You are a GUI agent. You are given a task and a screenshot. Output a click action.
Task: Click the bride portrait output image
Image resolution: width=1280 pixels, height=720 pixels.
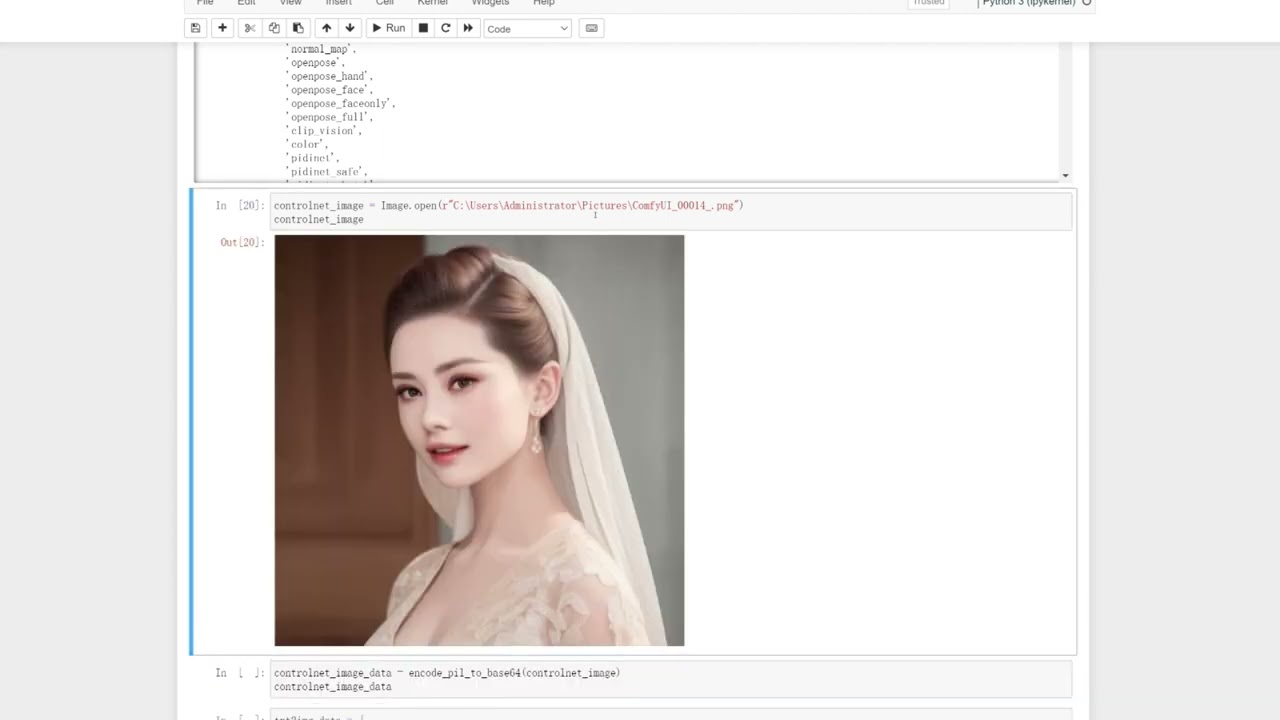coord(479,440)
